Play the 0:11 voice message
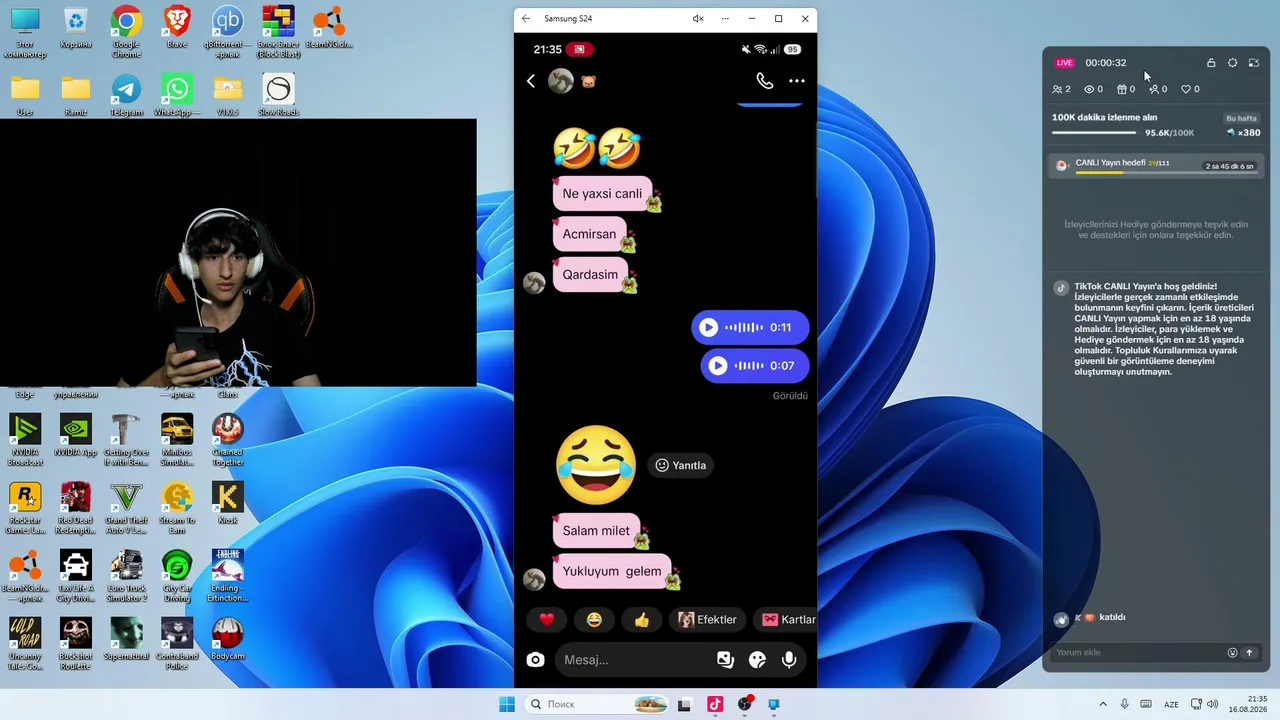The height and width of the screenshot is (720, 1280). tap(708, 327)
